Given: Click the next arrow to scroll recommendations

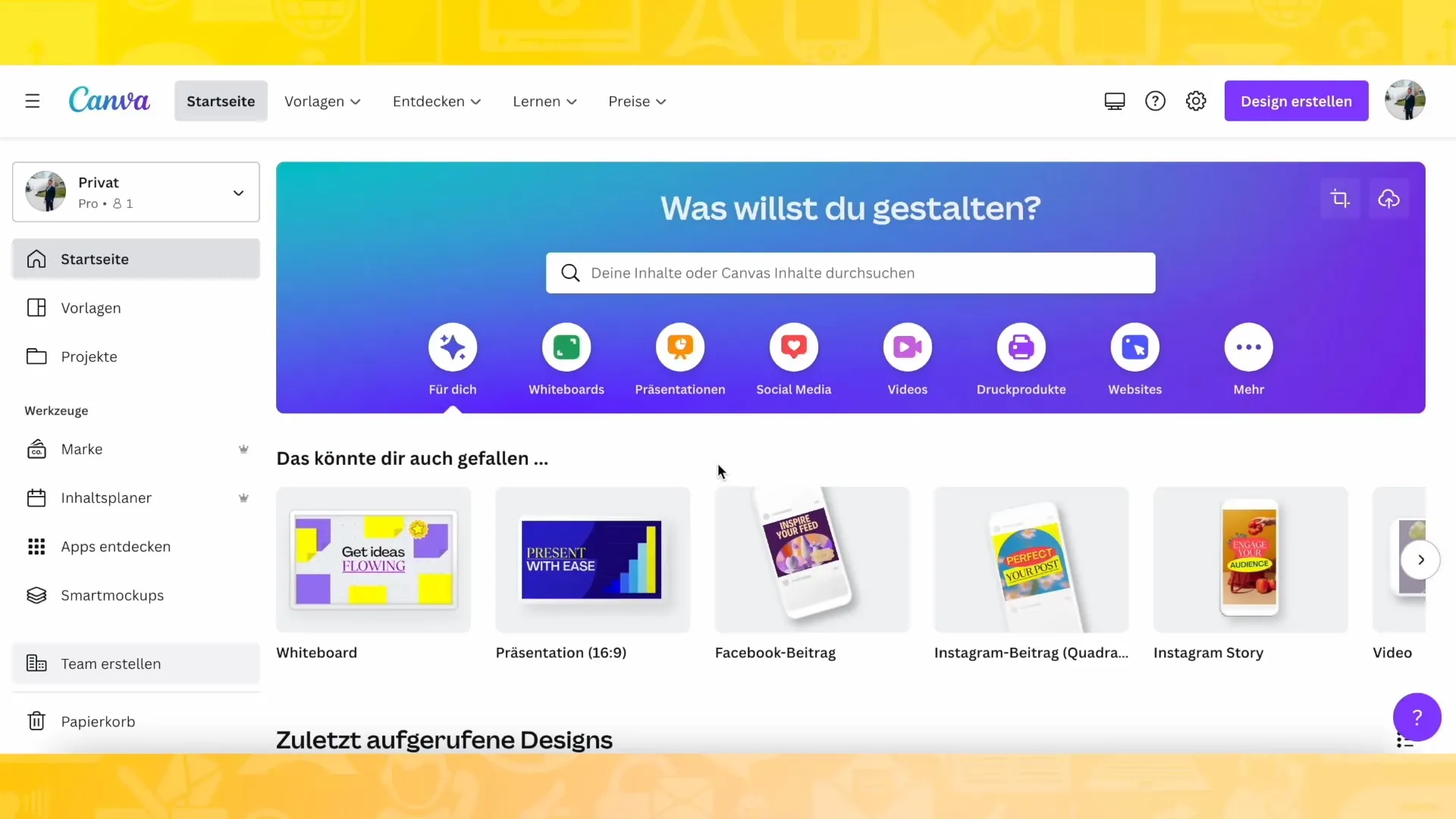Looking at the screenshot, I should (x=1422, y=560).
